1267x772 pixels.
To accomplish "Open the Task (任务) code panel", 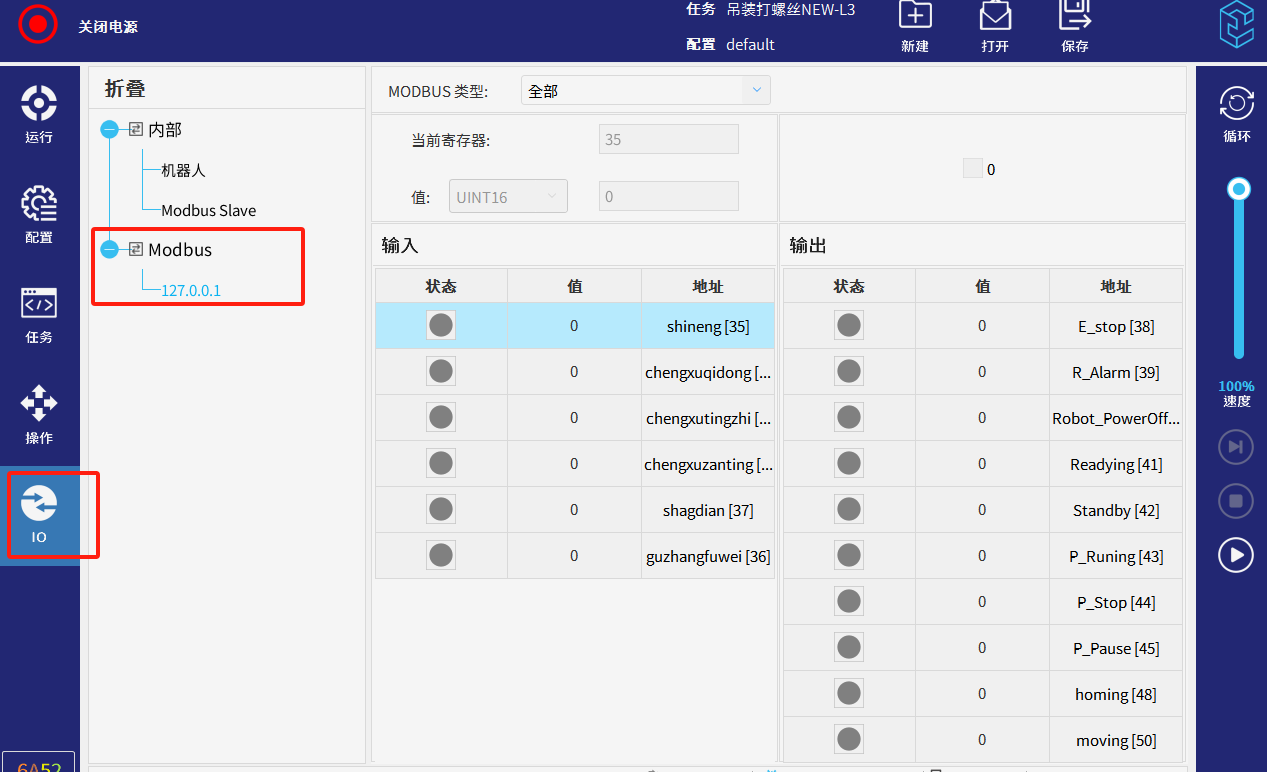I will [39, 314].
